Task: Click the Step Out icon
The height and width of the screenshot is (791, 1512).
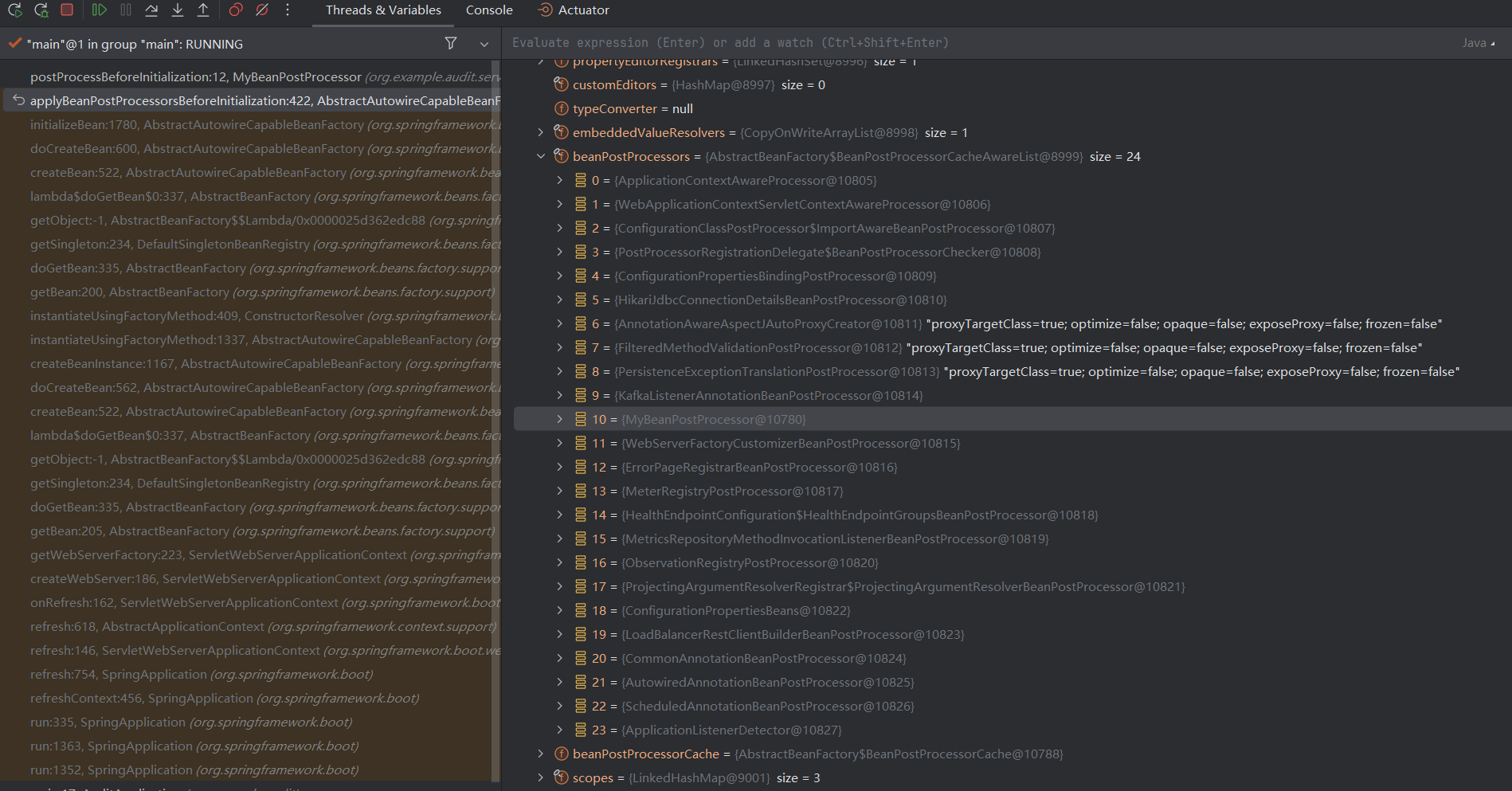Action: pyautogui.click(x=203, y=10)
